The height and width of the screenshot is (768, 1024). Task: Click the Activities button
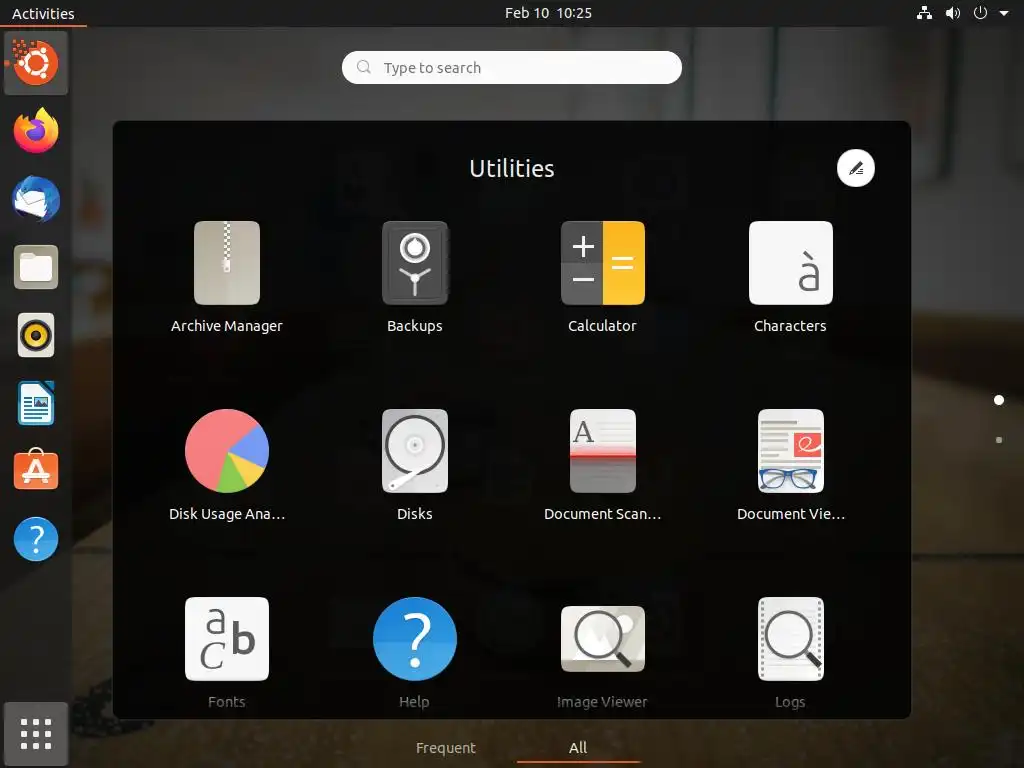(x=43, y=13)
